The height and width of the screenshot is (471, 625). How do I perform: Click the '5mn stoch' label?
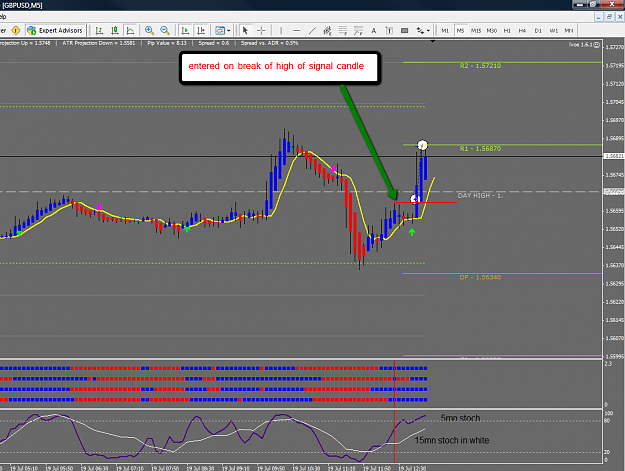click(460, 418)
